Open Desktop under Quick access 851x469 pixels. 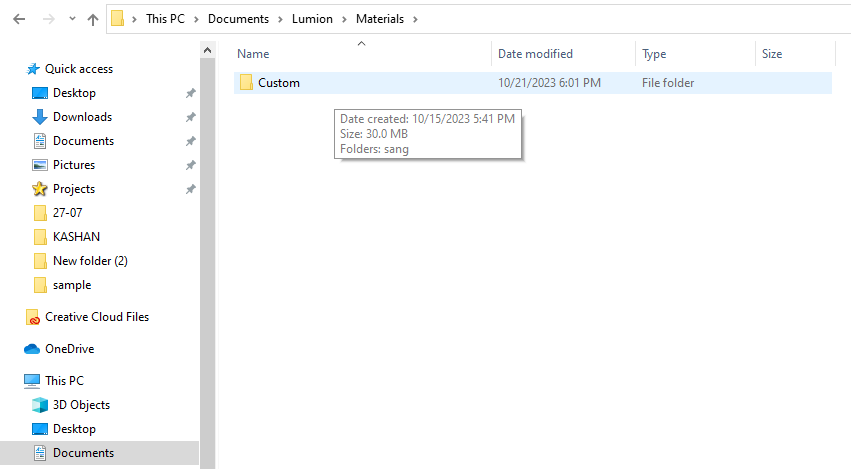click(74, 93)
